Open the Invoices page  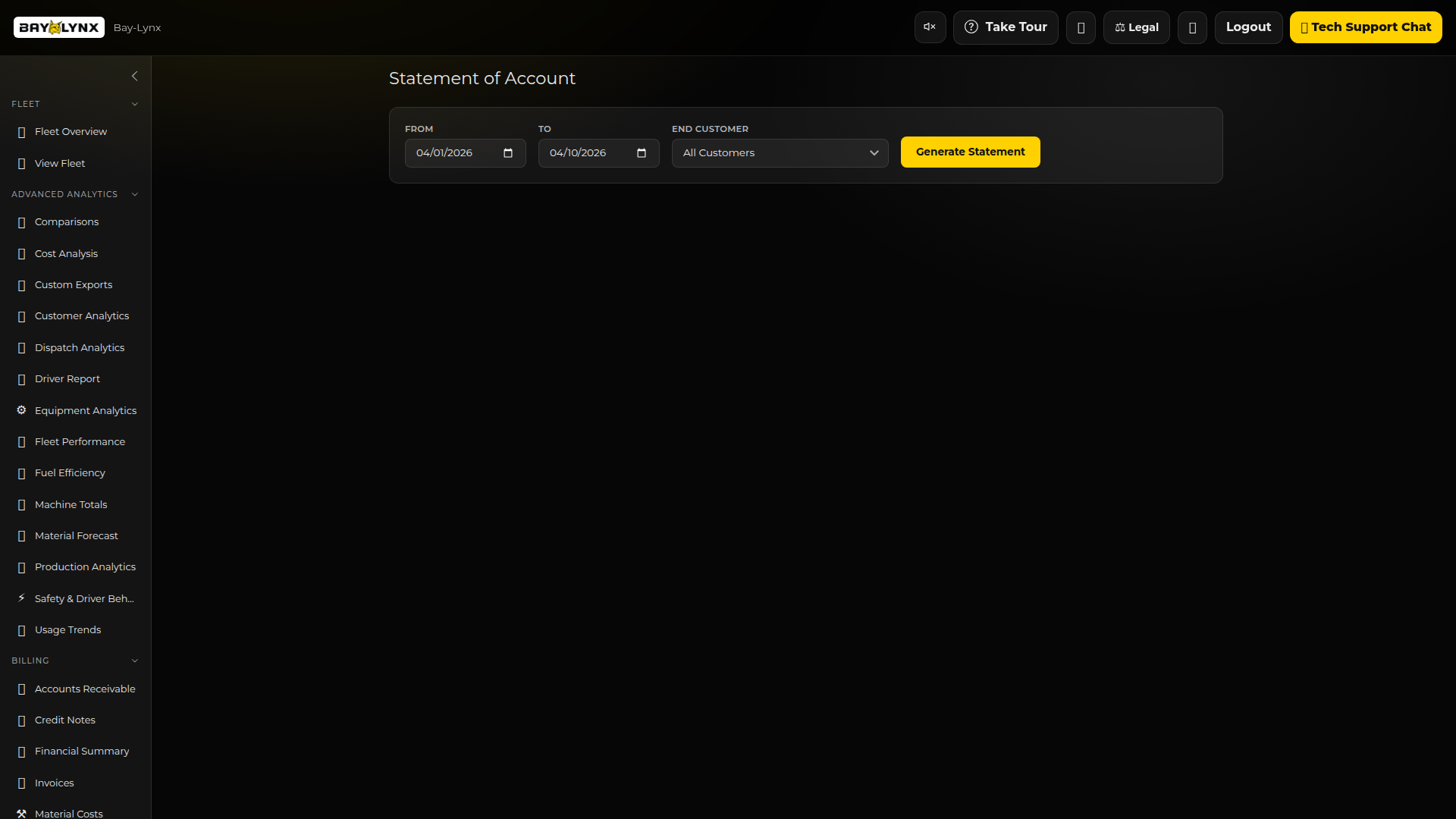[55, 783]
